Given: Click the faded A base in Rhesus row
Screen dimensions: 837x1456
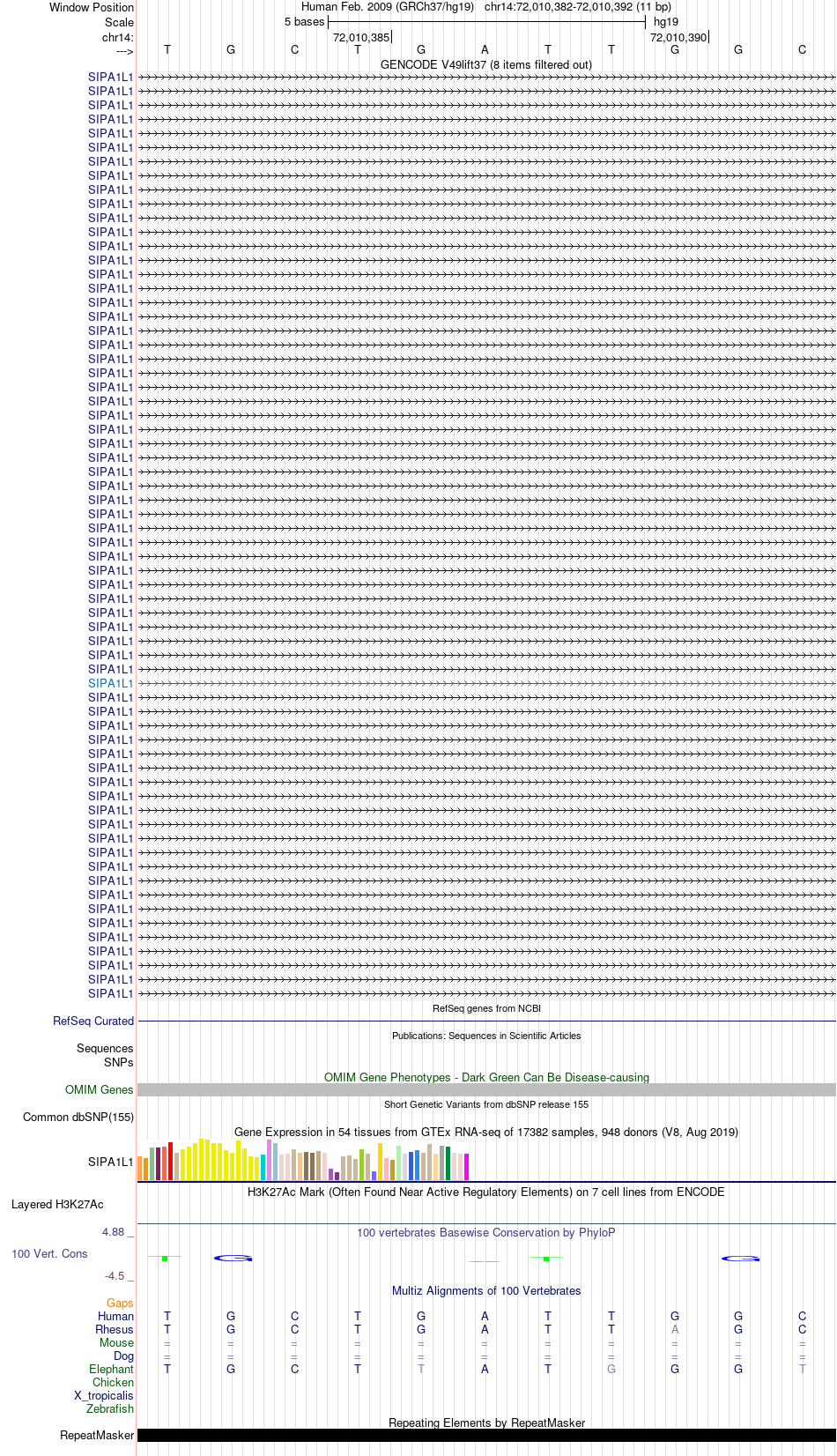Looking at the screenshot, I should (675, 1329).
